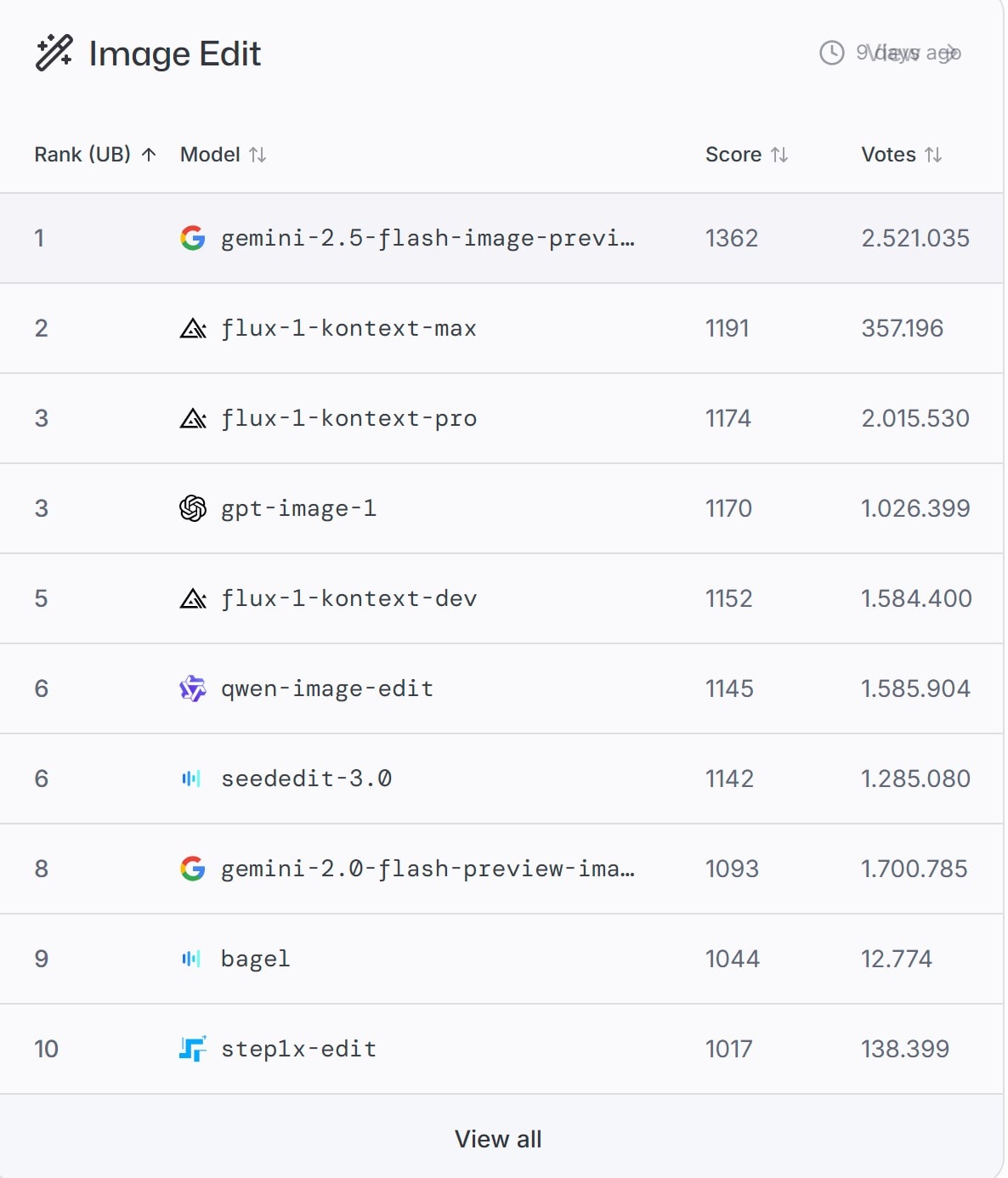Click the Google logo beside gemini-2.5-flash-image-preview
Image resolution: width=1008 pixels, height=1178 pixels.
[193, 238]
